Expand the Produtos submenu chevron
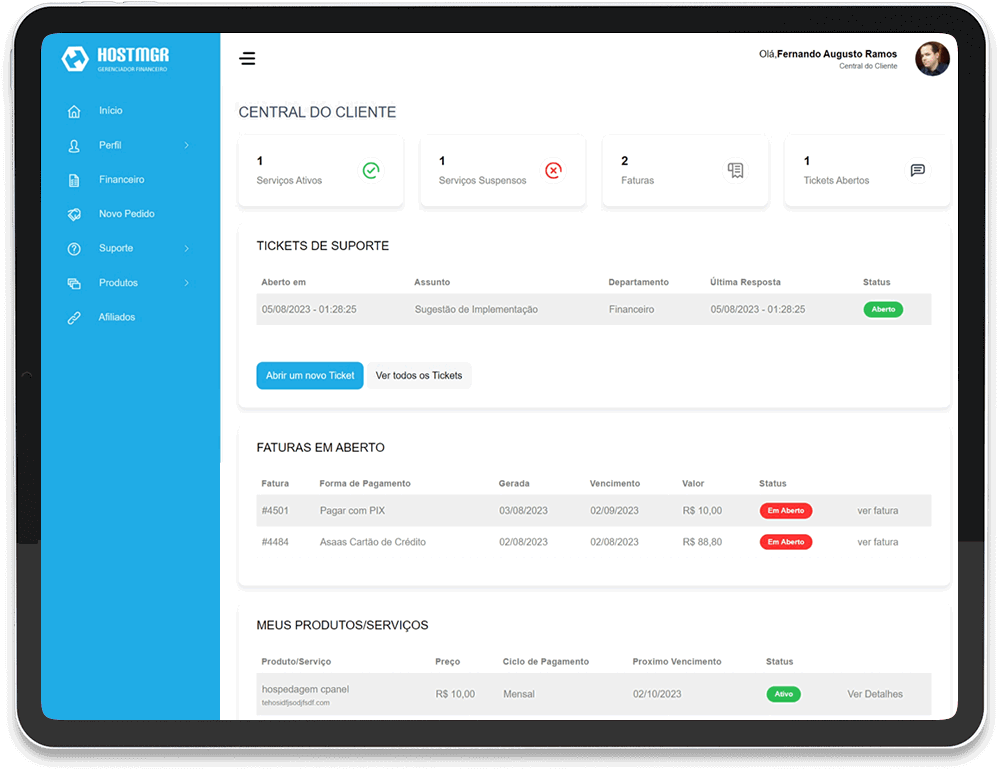 186,283
